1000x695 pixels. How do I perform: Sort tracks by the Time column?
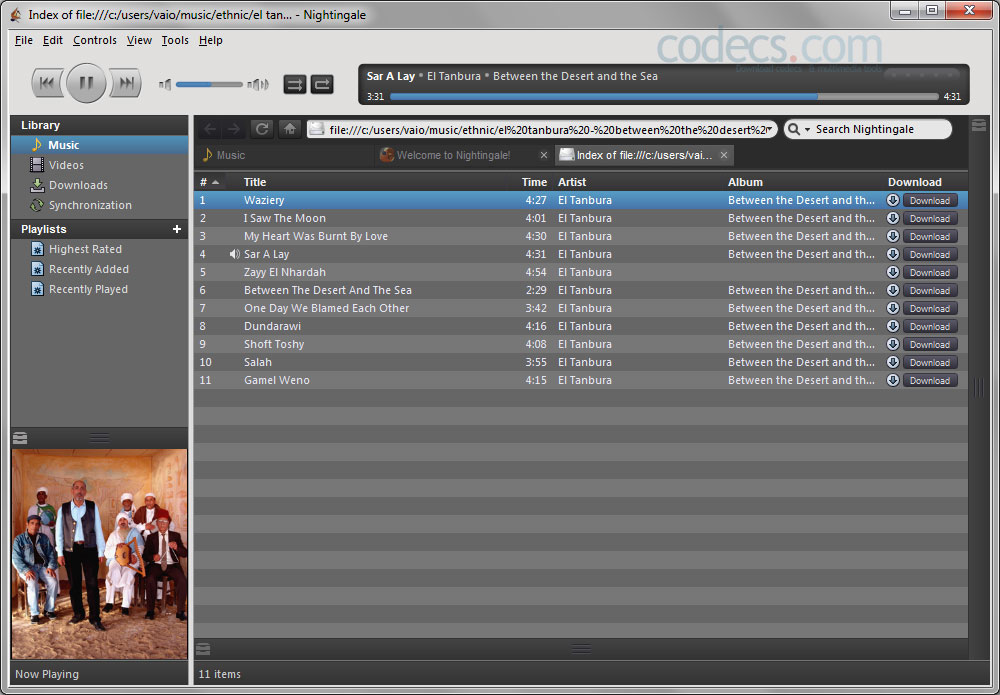pos(534,182)
